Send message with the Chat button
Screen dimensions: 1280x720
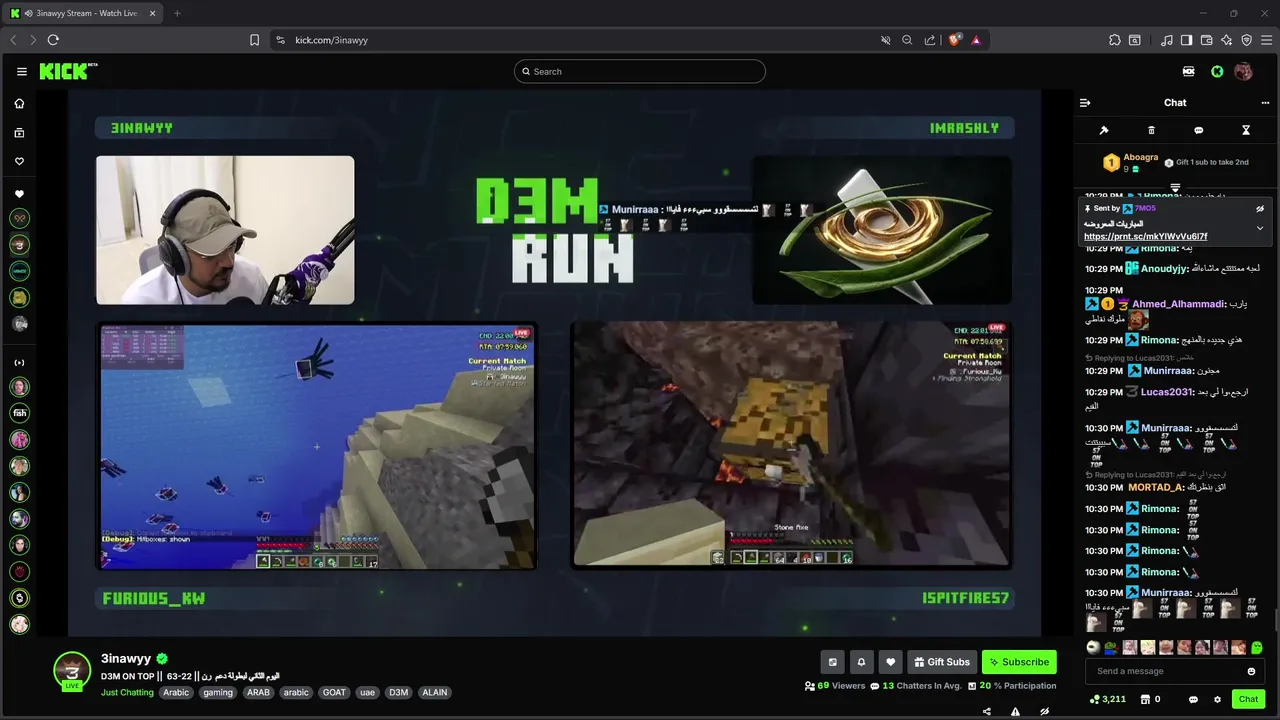tap(1248, 699)
